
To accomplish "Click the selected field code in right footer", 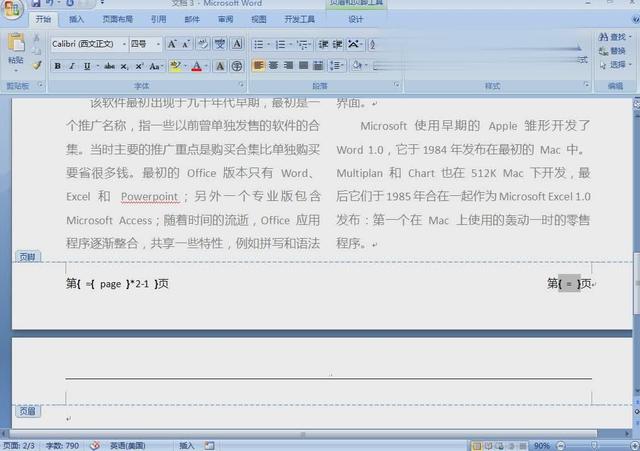I will pos(569,283).
